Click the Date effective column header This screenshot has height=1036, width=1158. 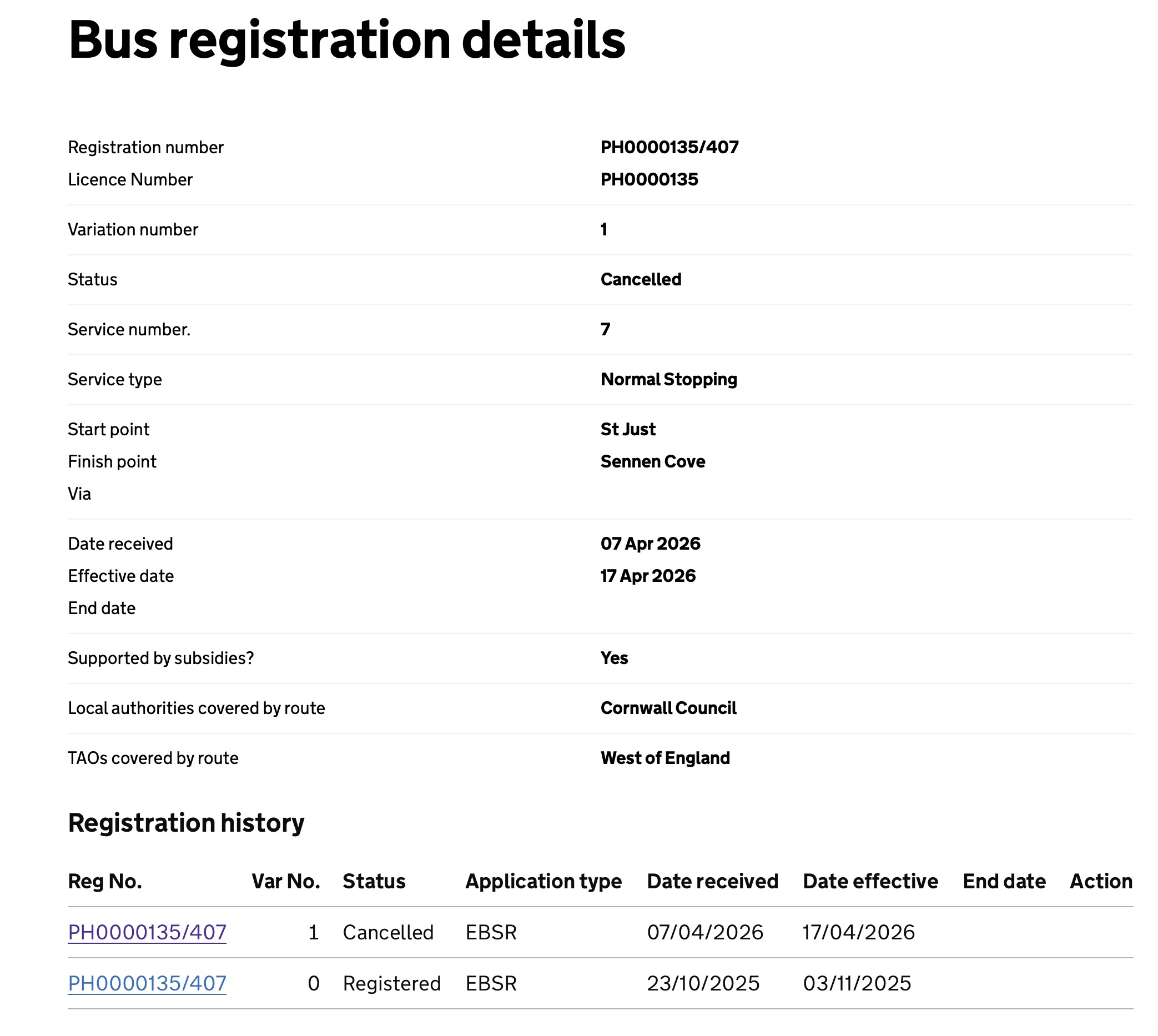click(x=870, y=881)
